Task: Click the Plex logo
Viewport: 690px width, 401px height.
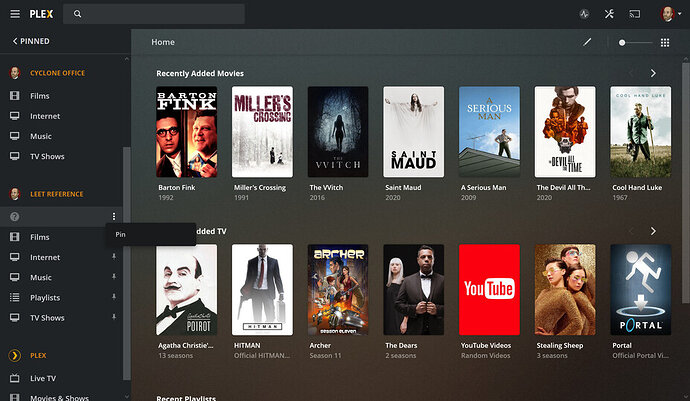Action: tap(41, 14)
